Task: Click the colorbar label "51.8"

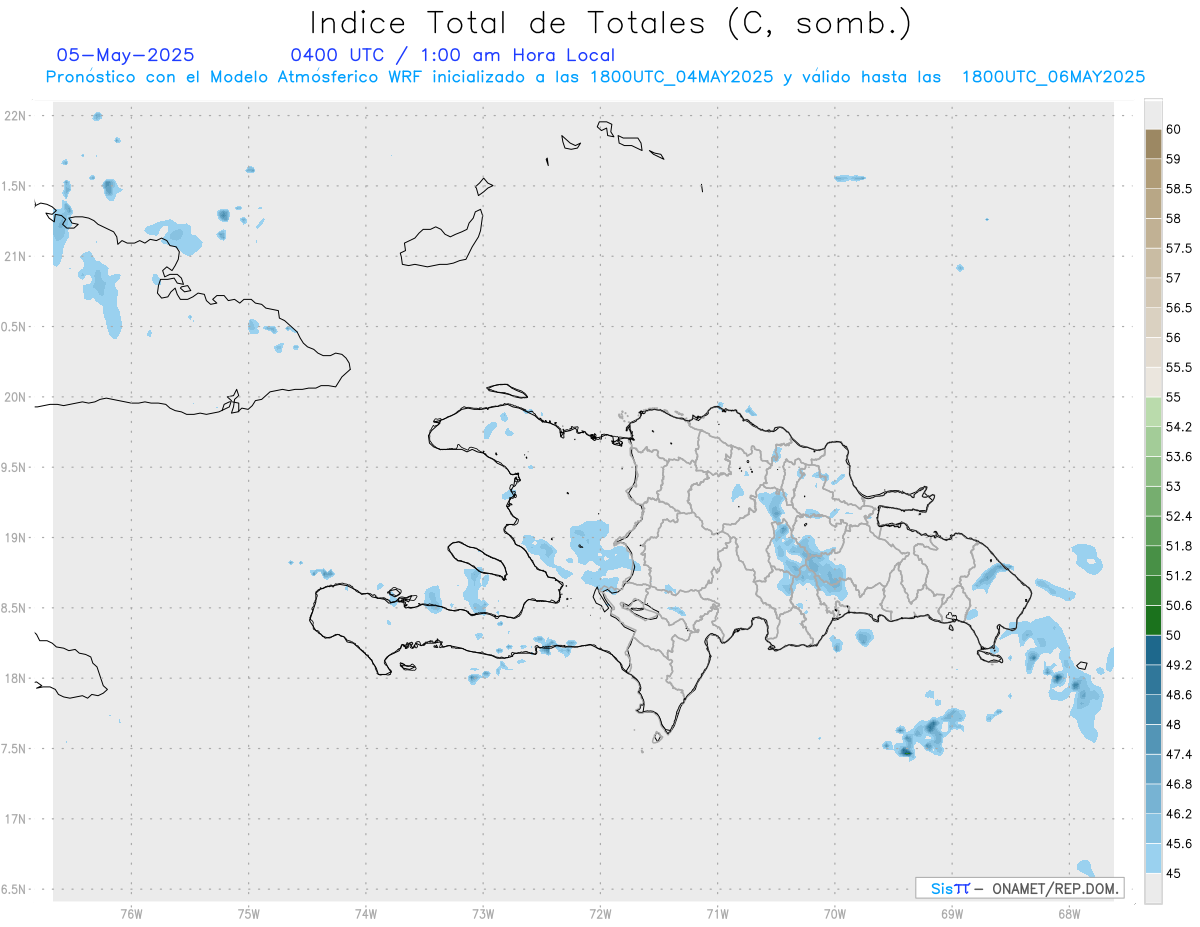Action: click(1179, 546)
